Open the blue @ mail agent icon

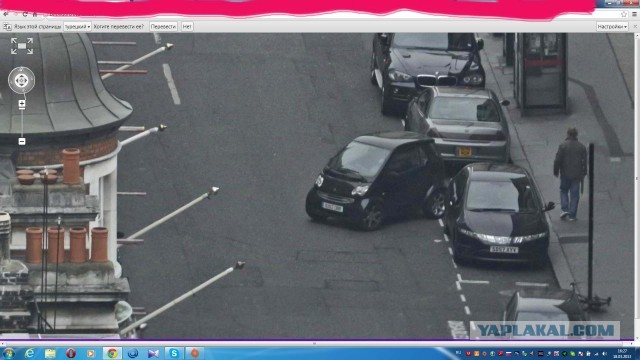tap(133, 353)
